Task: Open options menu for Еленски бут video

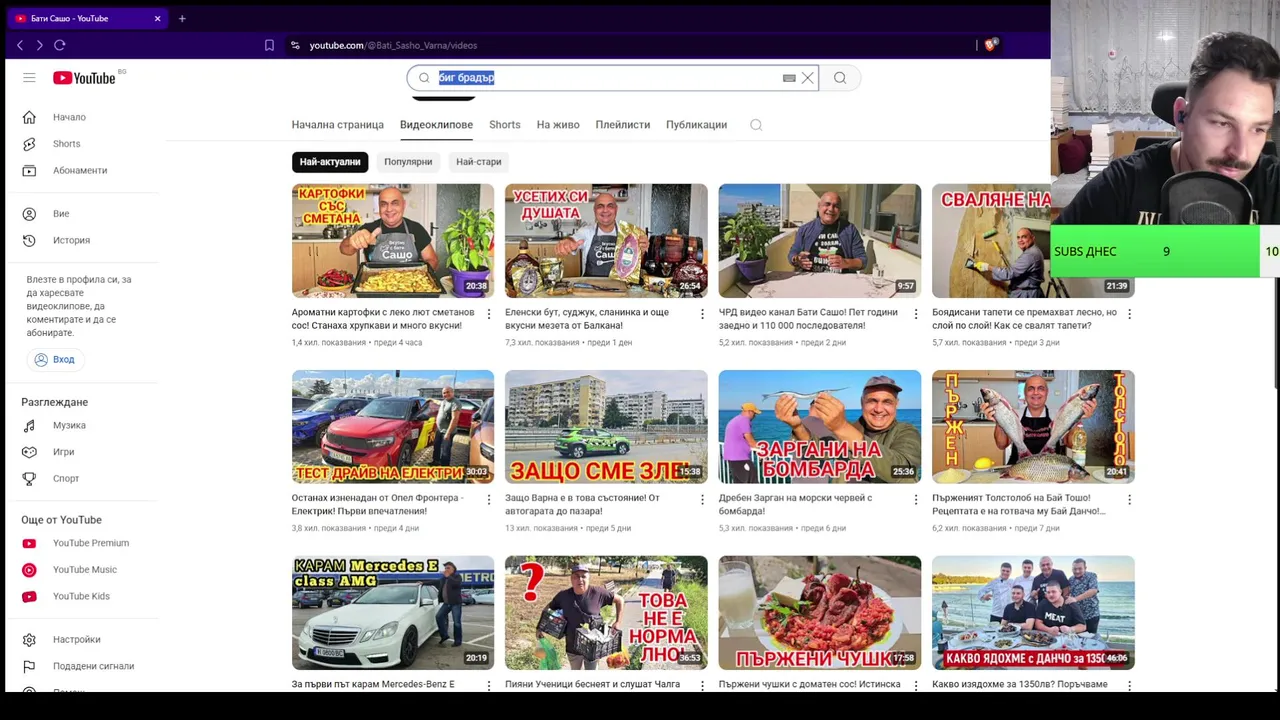Action: click(x=702, y=314)
